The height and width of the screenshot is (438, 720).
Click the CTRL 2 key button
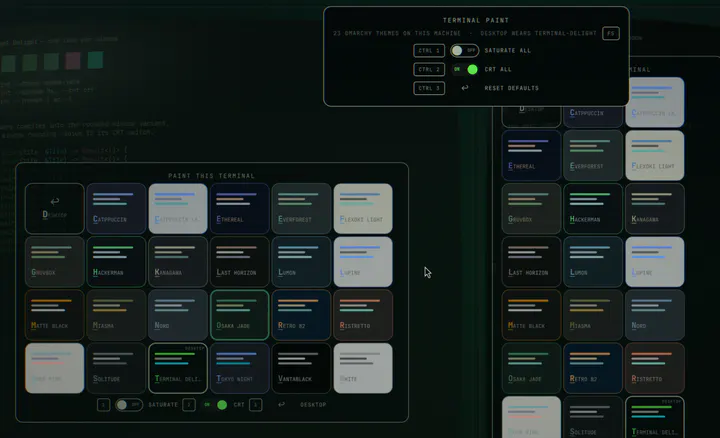pyautogui.click(x=429, y=69)
